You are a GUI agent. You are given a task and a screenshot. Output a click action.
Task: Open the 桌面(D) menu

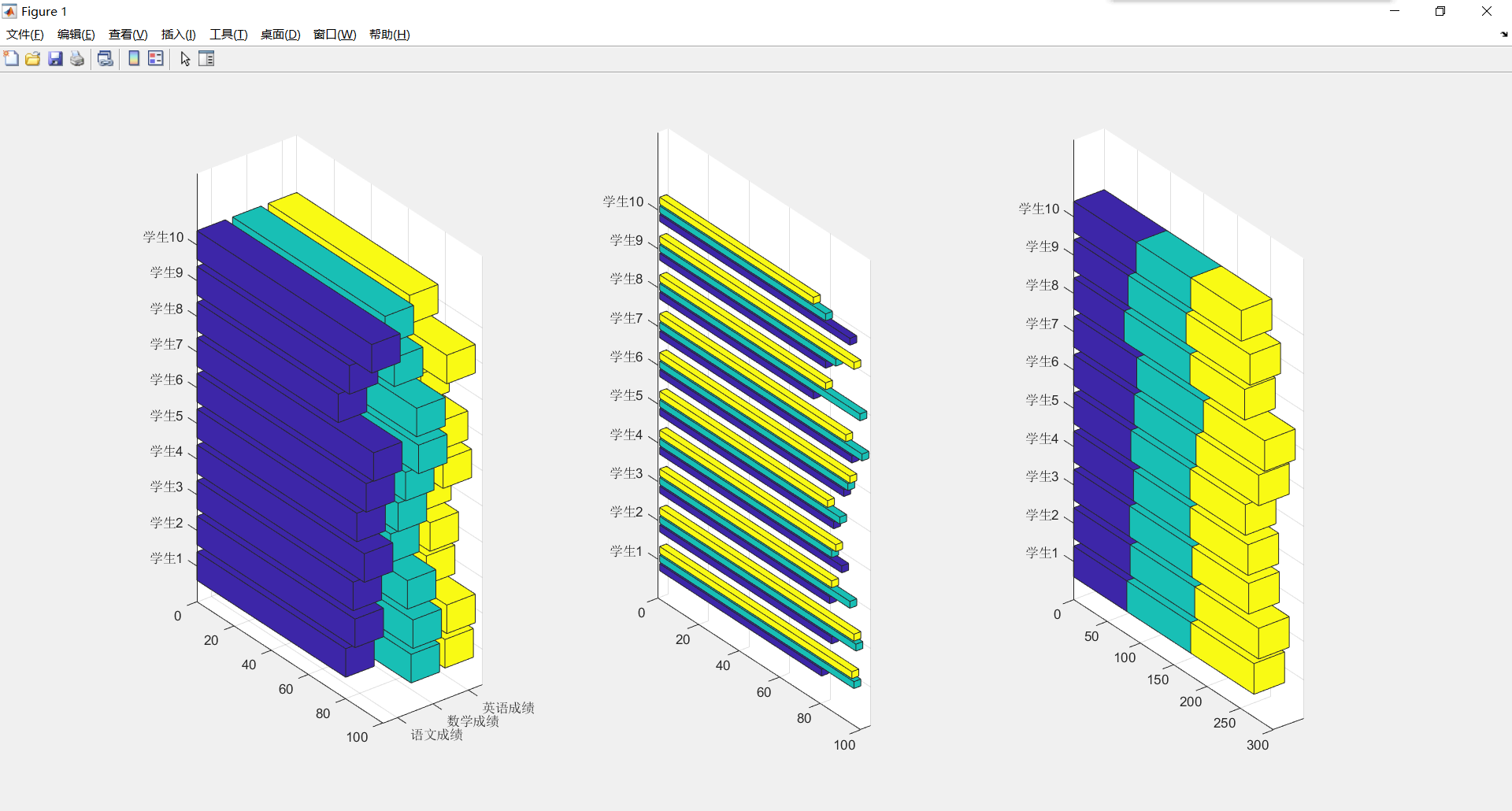[x=280, y=35]
